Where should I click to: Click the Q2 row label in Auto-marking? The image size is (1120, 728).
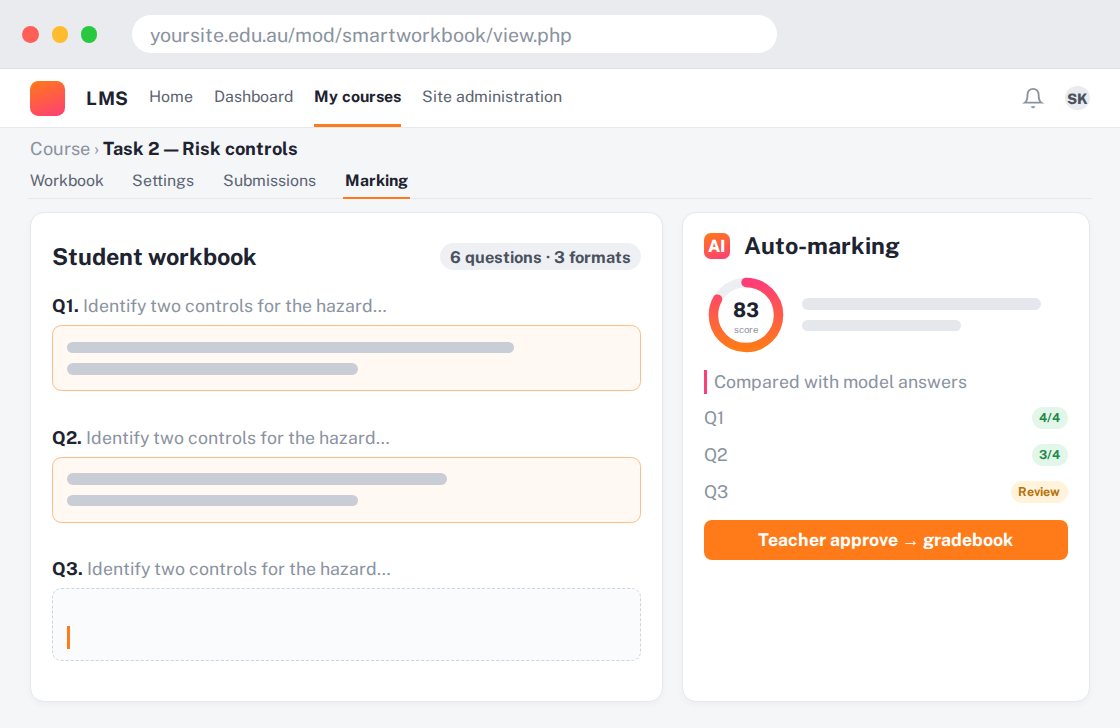pyautogui.click(x=715, y=455)
